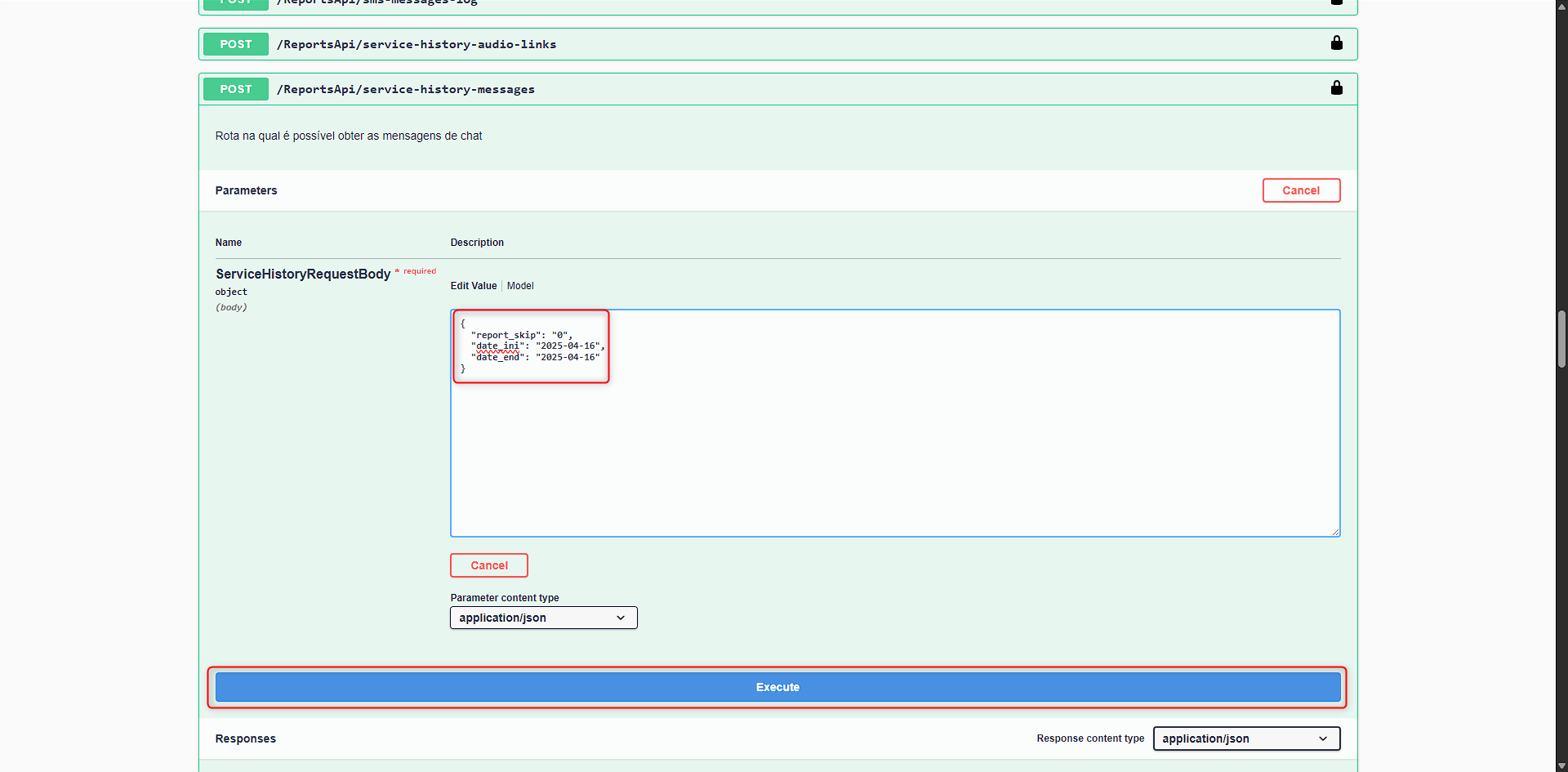The image size is (1568, 772).
Task: Collapse the /ReportsApi/service-history-messages endpoint path
Action: (x=406, y=89)
